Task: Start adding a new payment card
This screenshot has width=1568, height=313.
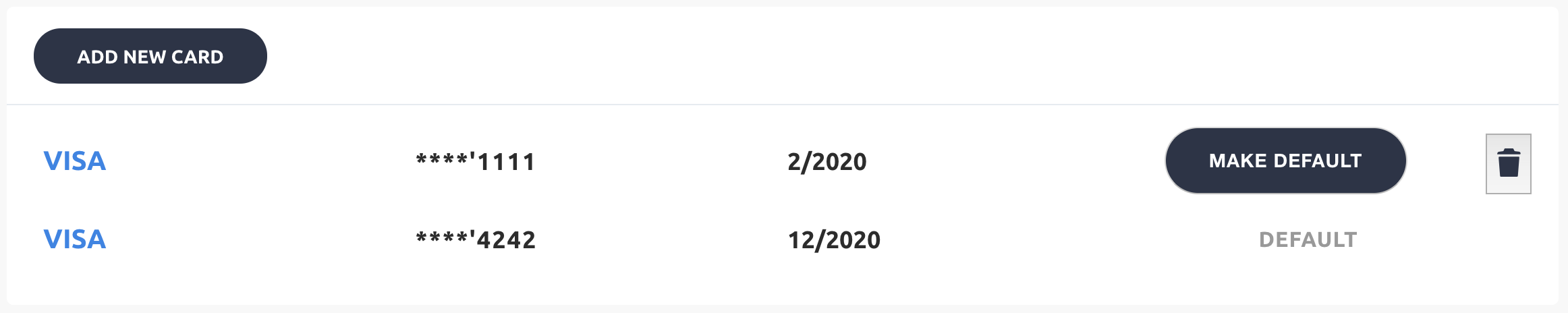Action: pyautogui.click(x=150, y=56)
